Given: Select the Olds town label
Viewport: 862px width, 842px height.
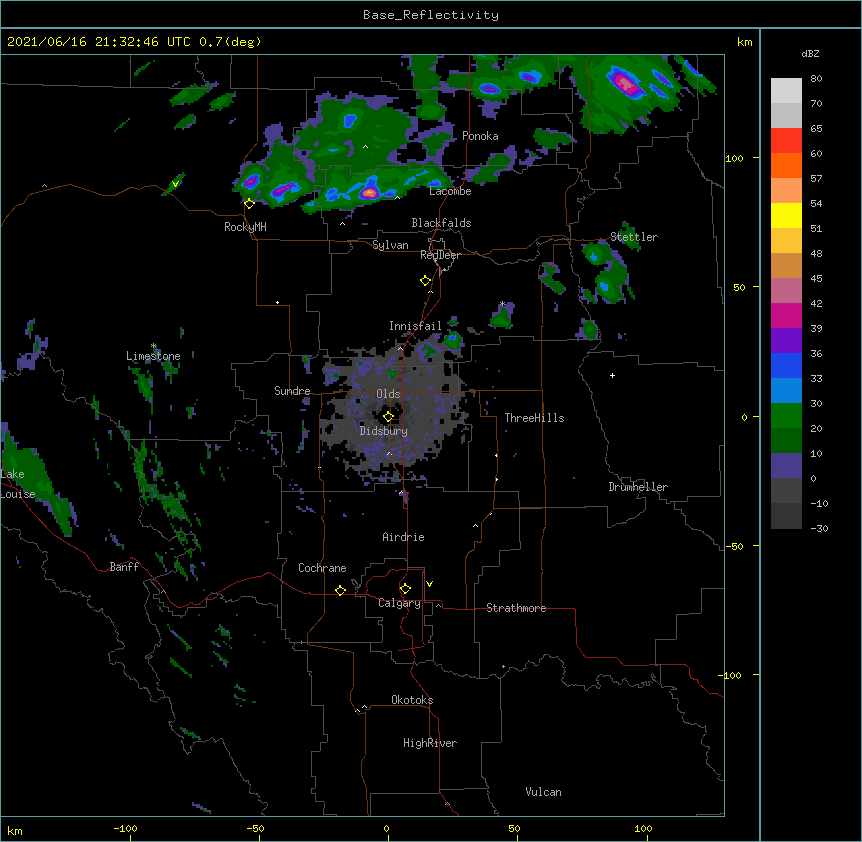Looking at the screenshot, I should click(x=388, y=394).
